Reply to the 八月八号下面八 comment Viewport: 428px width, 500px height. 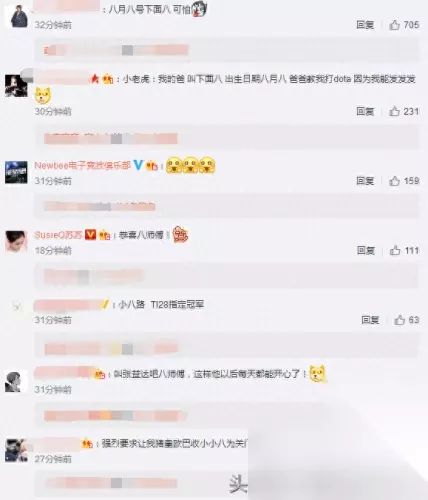coord(365,25)
